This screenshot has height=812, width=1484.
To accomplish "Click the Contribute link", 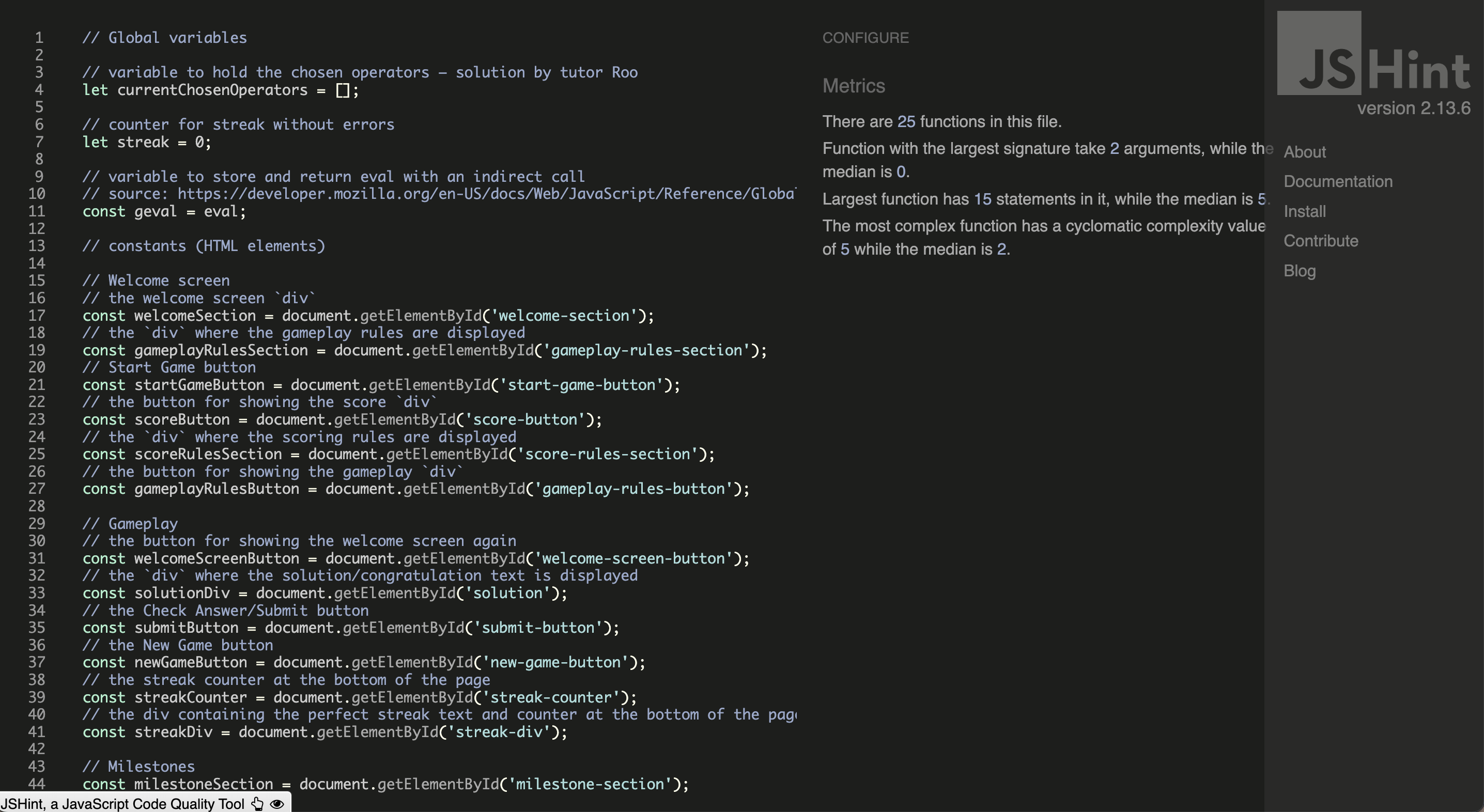I will pos(1320,241).
